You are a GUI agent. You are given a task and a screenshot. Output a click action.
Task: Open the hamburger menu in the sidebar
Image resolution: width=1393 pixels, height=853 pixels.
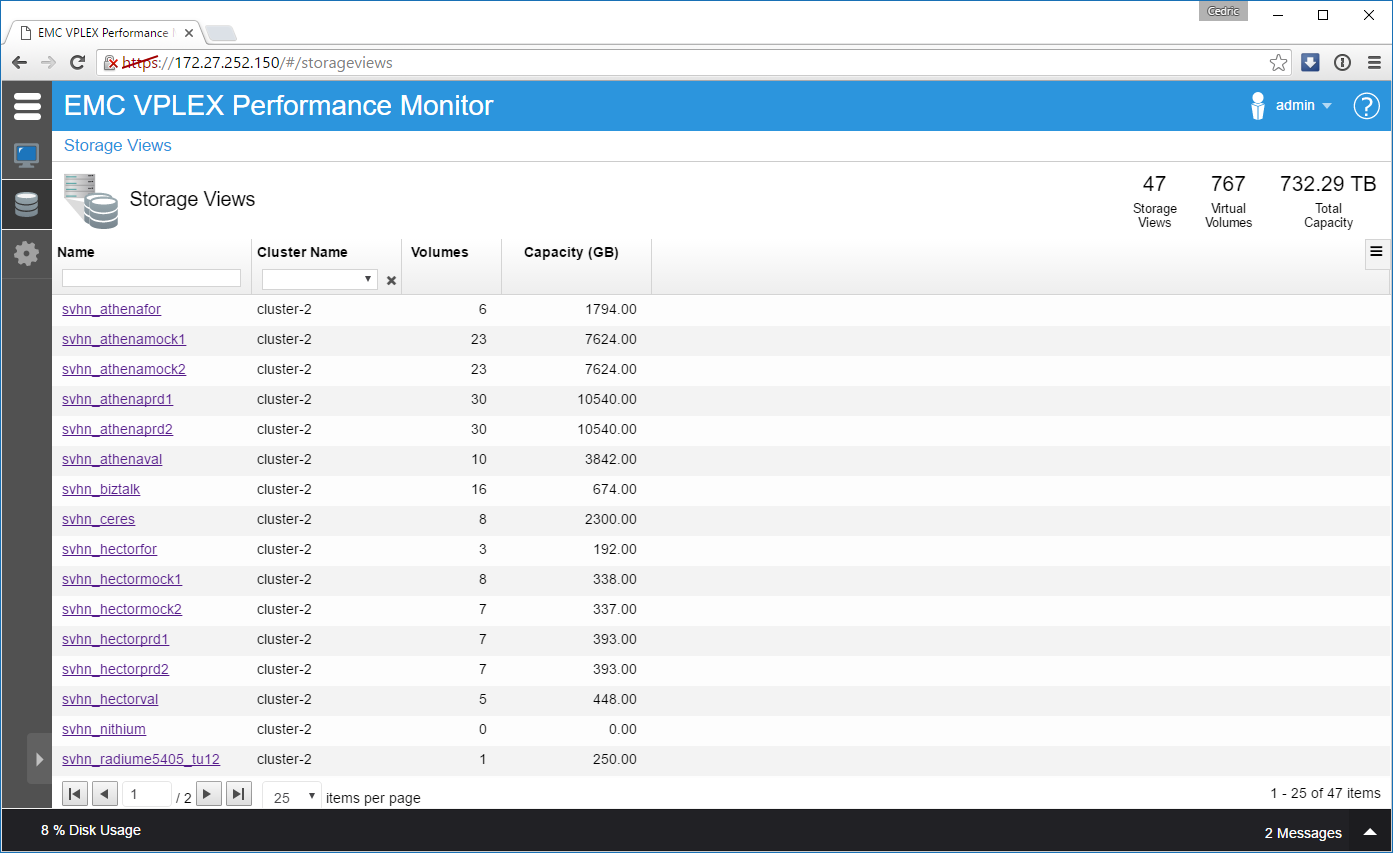(x=27, y=105)
